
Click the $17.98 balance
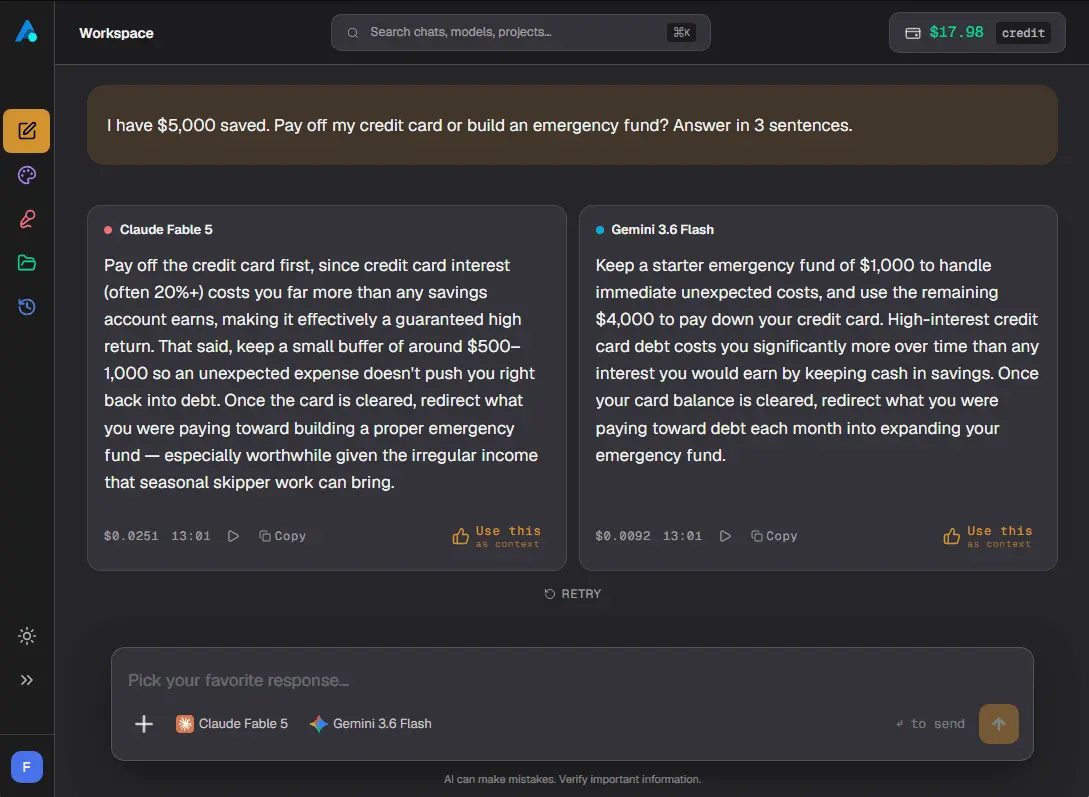pos(956,32)
